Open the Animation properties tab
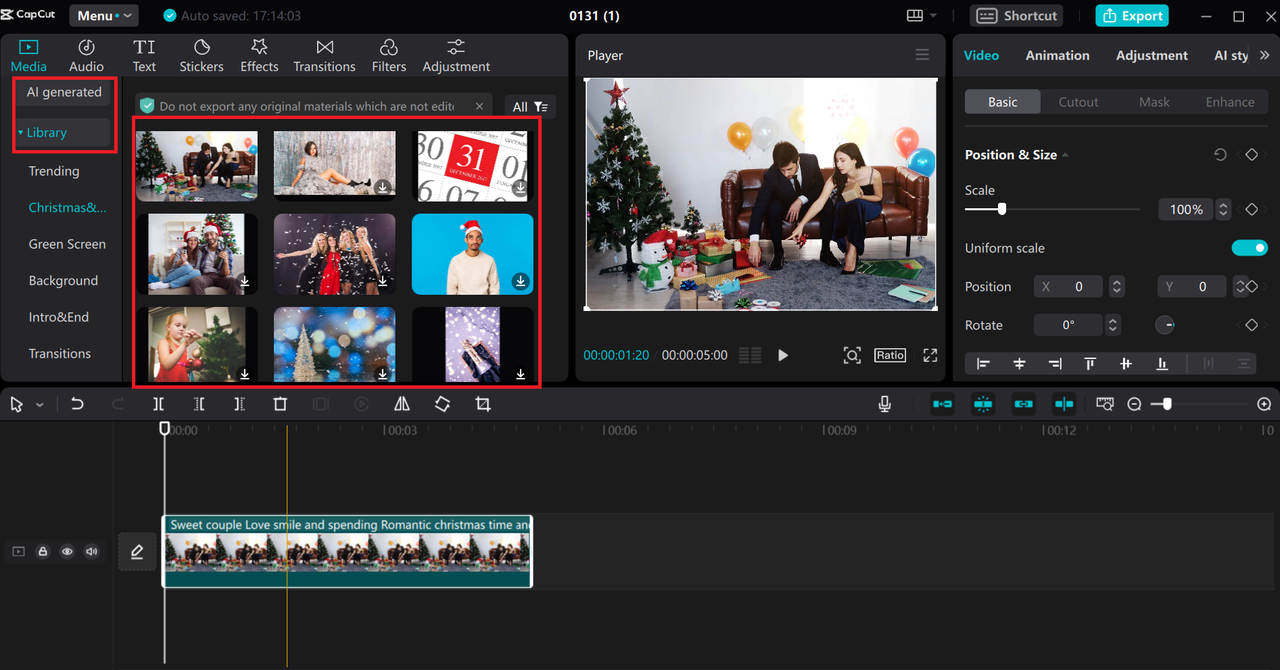1280x670 pixels. tap(1057, 55)
